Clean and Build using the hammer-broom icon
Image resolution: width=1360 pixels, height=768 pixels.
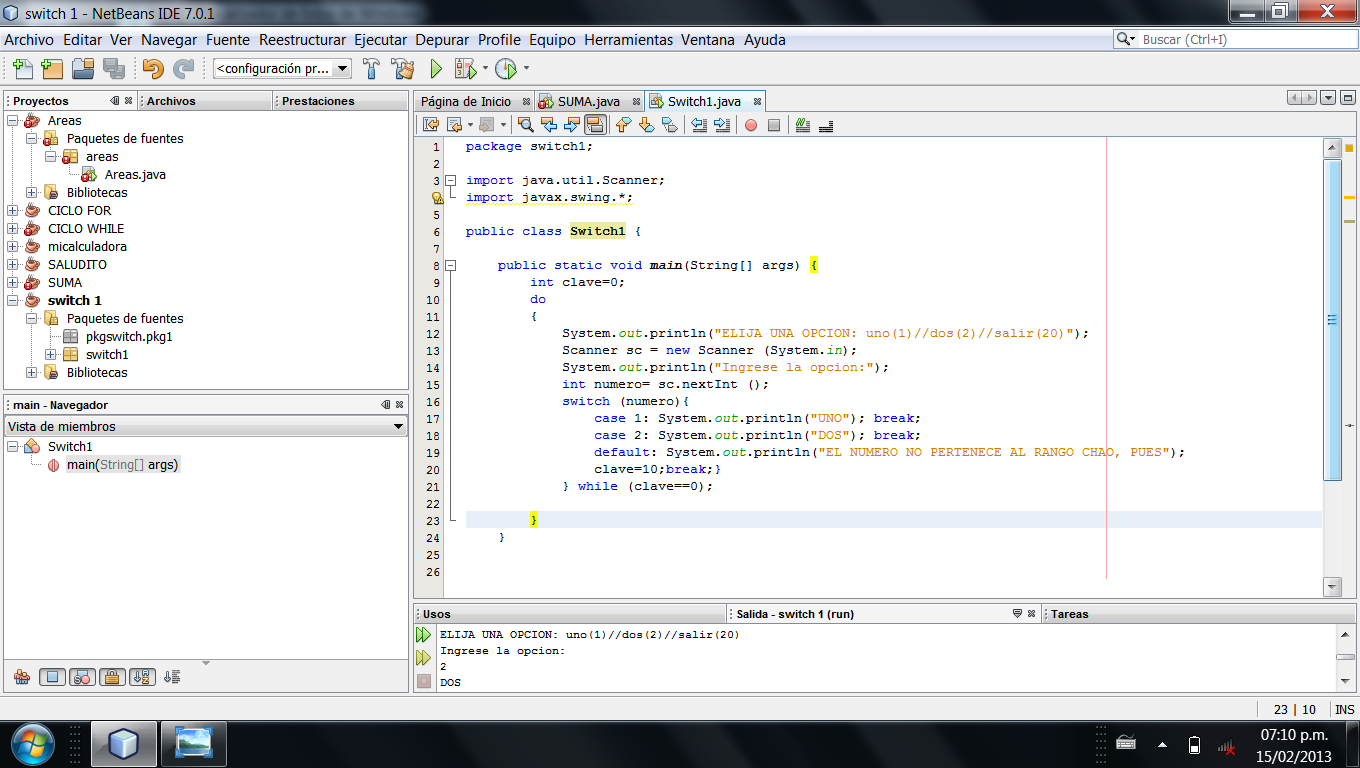404,69
